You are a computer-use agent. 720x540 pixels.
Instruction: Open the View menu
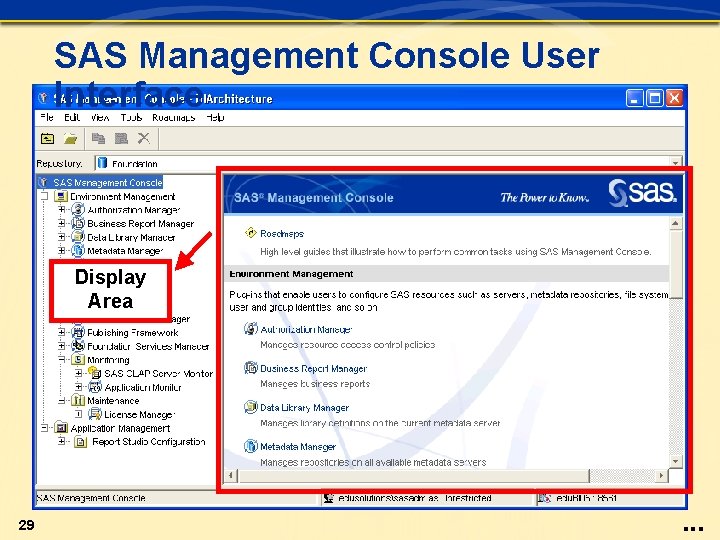[100, 117]
